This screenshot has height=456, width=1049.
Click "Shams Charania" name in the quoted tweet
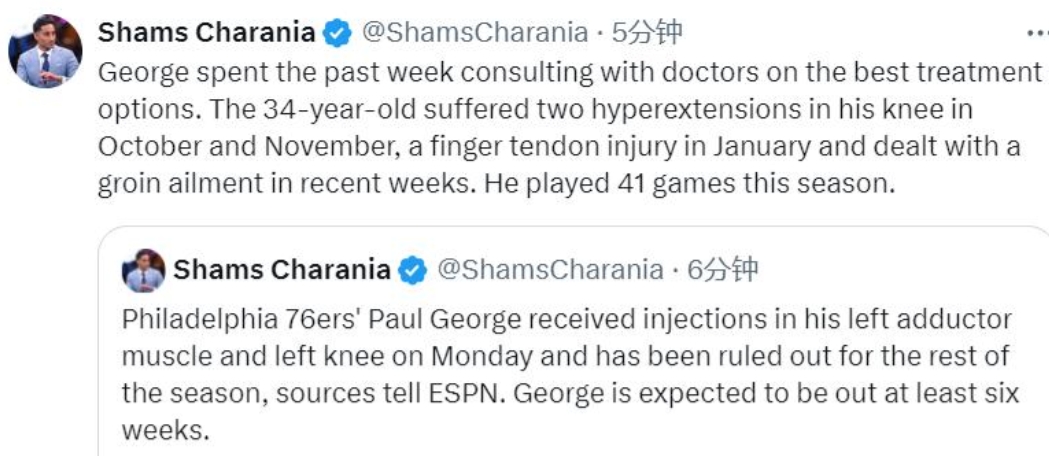pyautogui.click(x=282, y=270)
